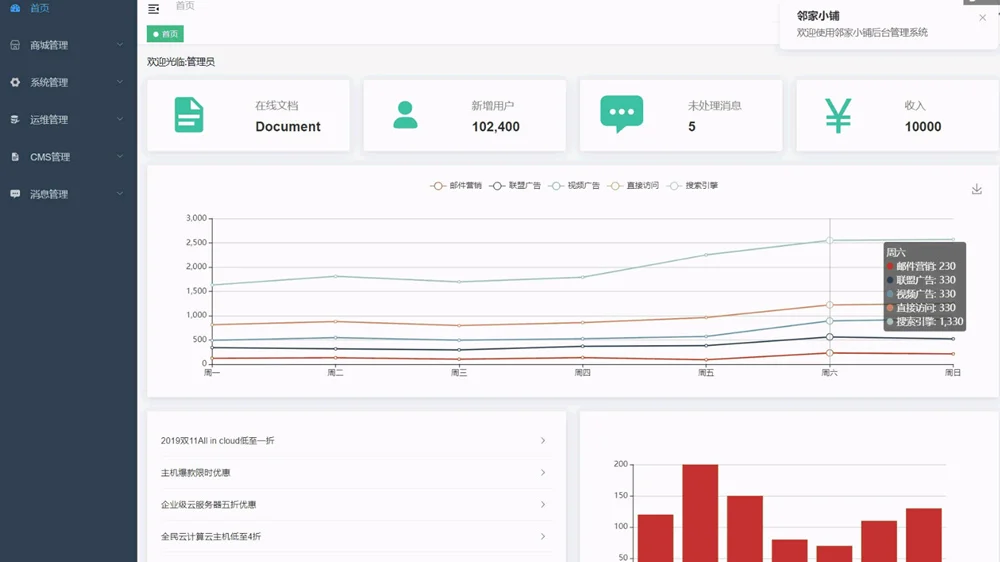
Task: Click the green document icon on 在线文档 card
Action: [x=189, y=115]
